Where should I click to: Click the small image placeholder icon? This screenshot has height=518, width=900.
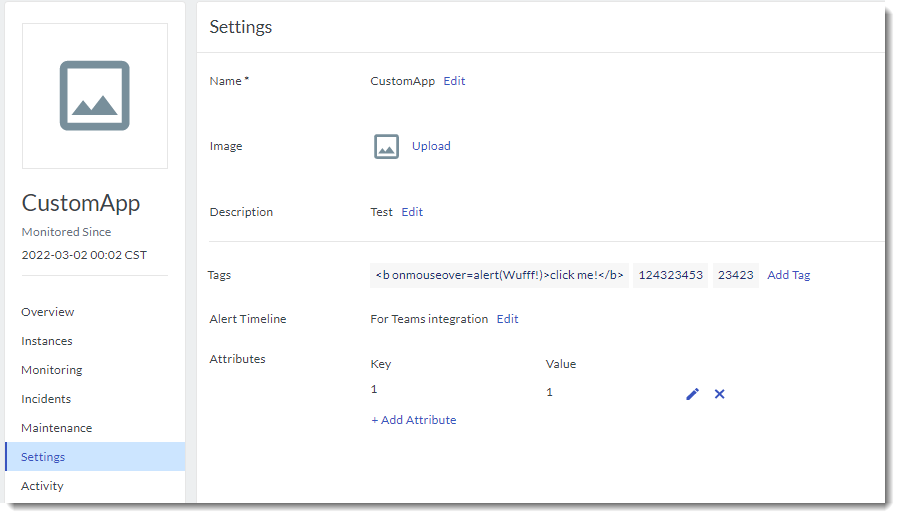click(387, 146)
